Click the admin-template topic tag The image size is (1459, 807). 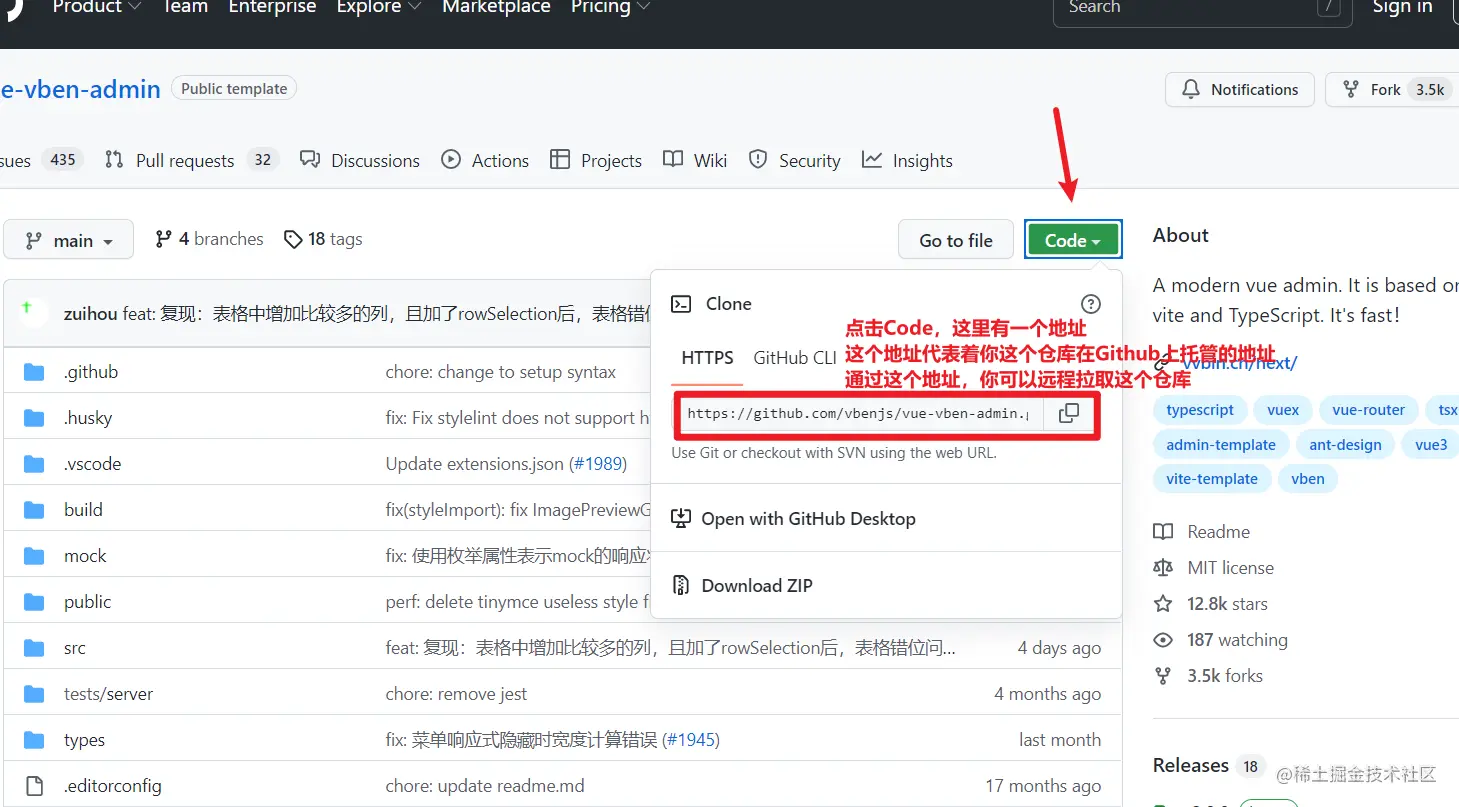pos(1221,445)
